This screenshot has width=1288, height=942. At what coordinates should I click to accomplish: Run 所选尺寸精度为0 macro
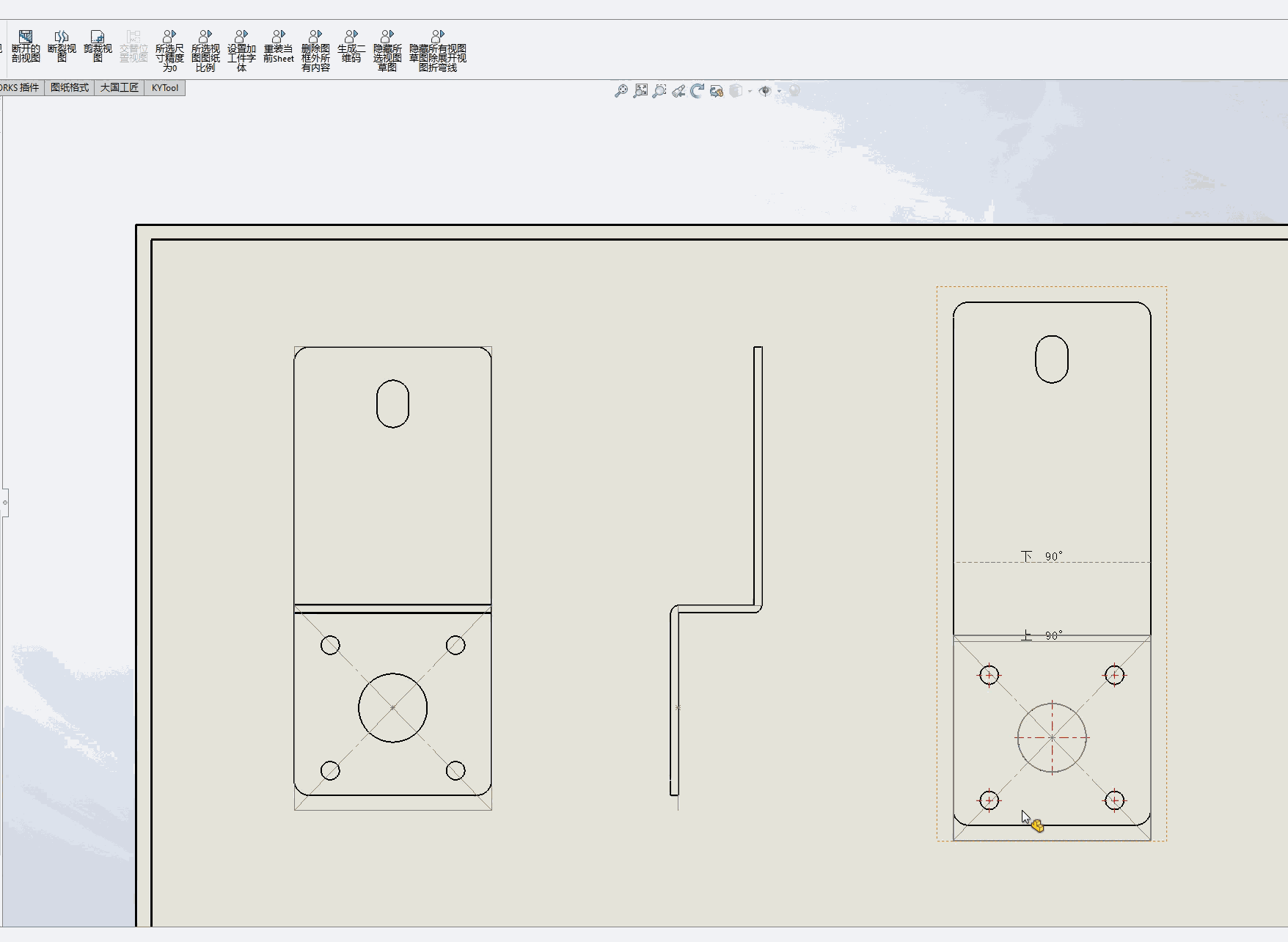point(169,51)
